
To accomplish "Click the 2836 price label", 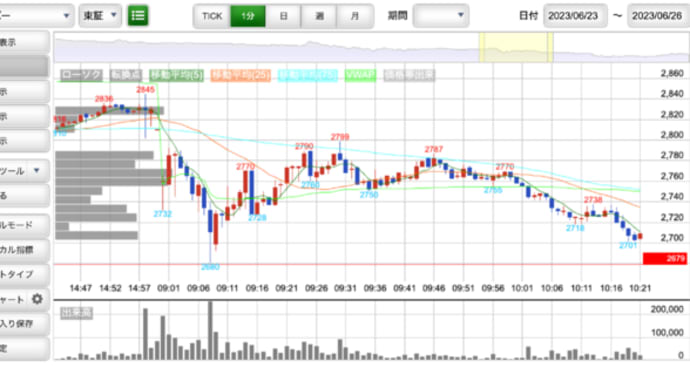I will point(104,99).
